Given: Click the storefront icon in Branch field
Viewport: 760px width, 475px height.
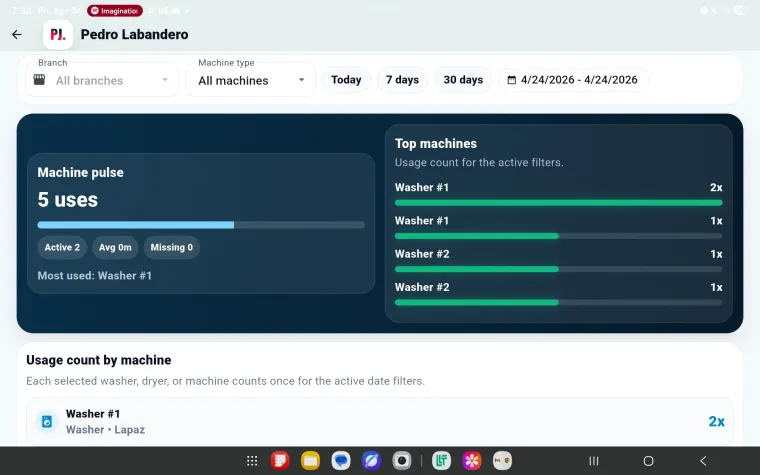Looking at the screenshot, I should [39, 79].
